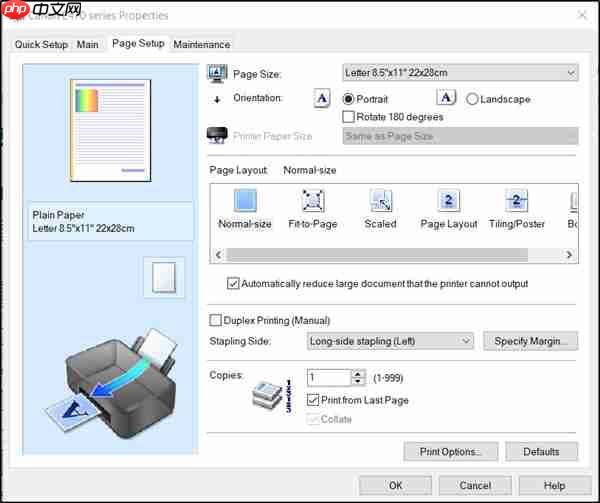This screenshot has height=503, width=600.
Task: Switch to the Maintenance tab
Action: pyautogui.click(x=202, y=44)
